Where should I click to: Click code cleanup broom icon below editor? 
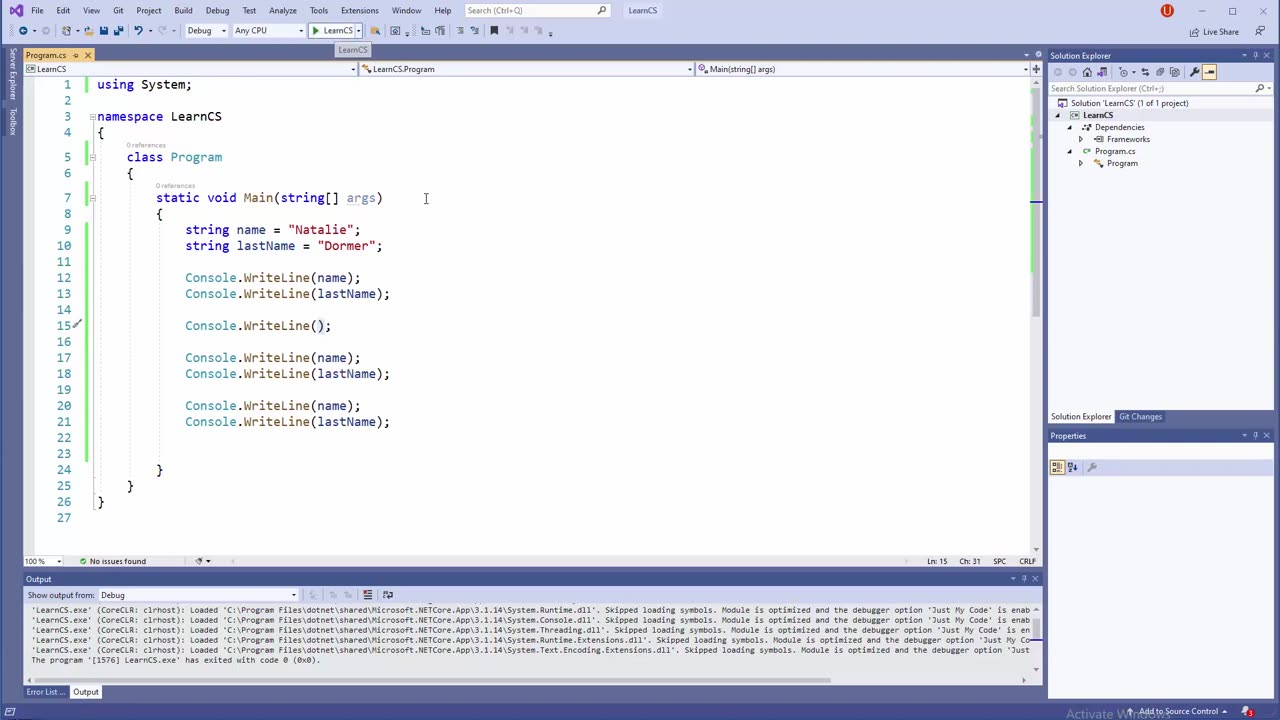pos(198,561)
